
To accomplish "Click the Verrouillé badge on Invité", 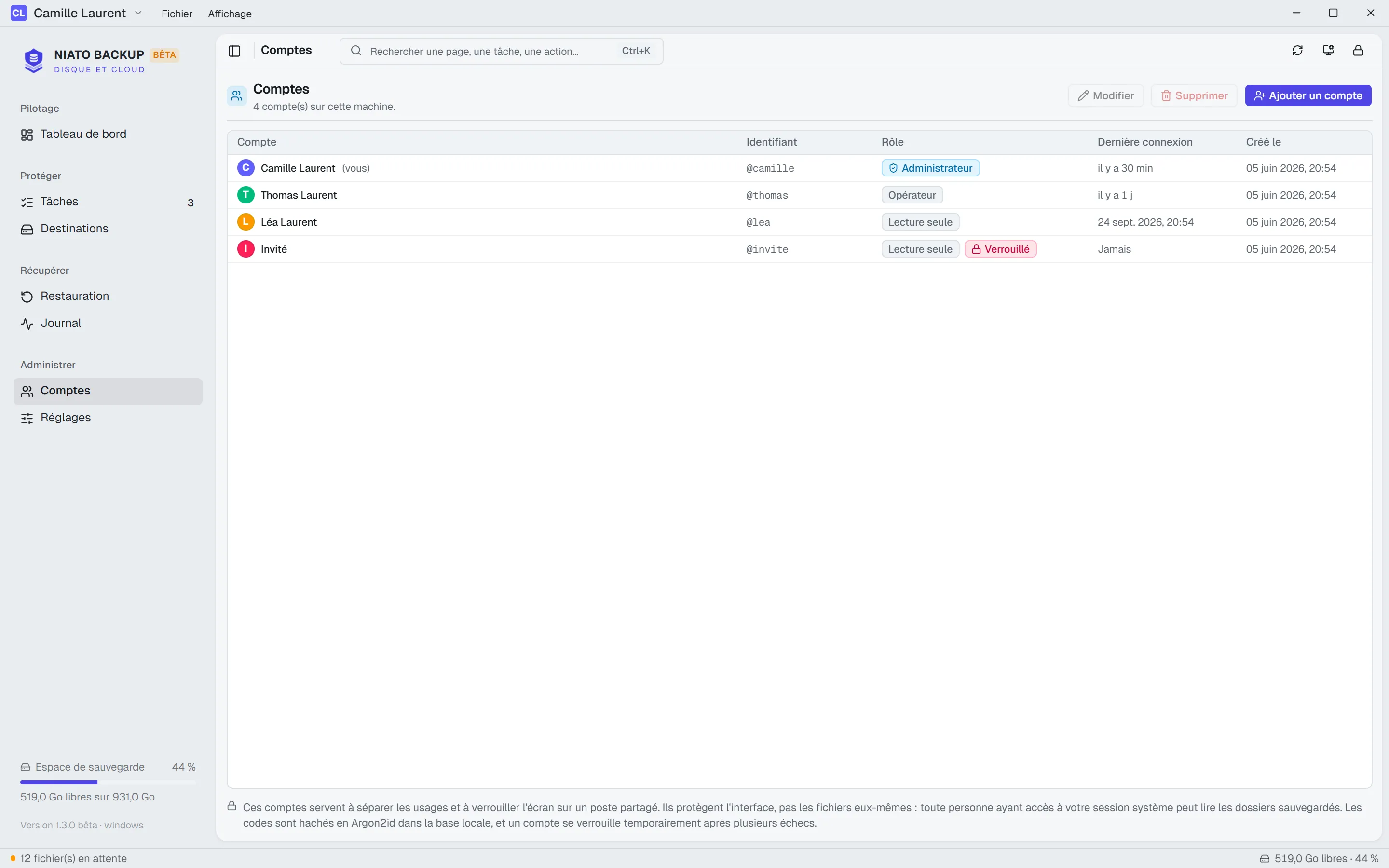I will (x=1000, y=248).
